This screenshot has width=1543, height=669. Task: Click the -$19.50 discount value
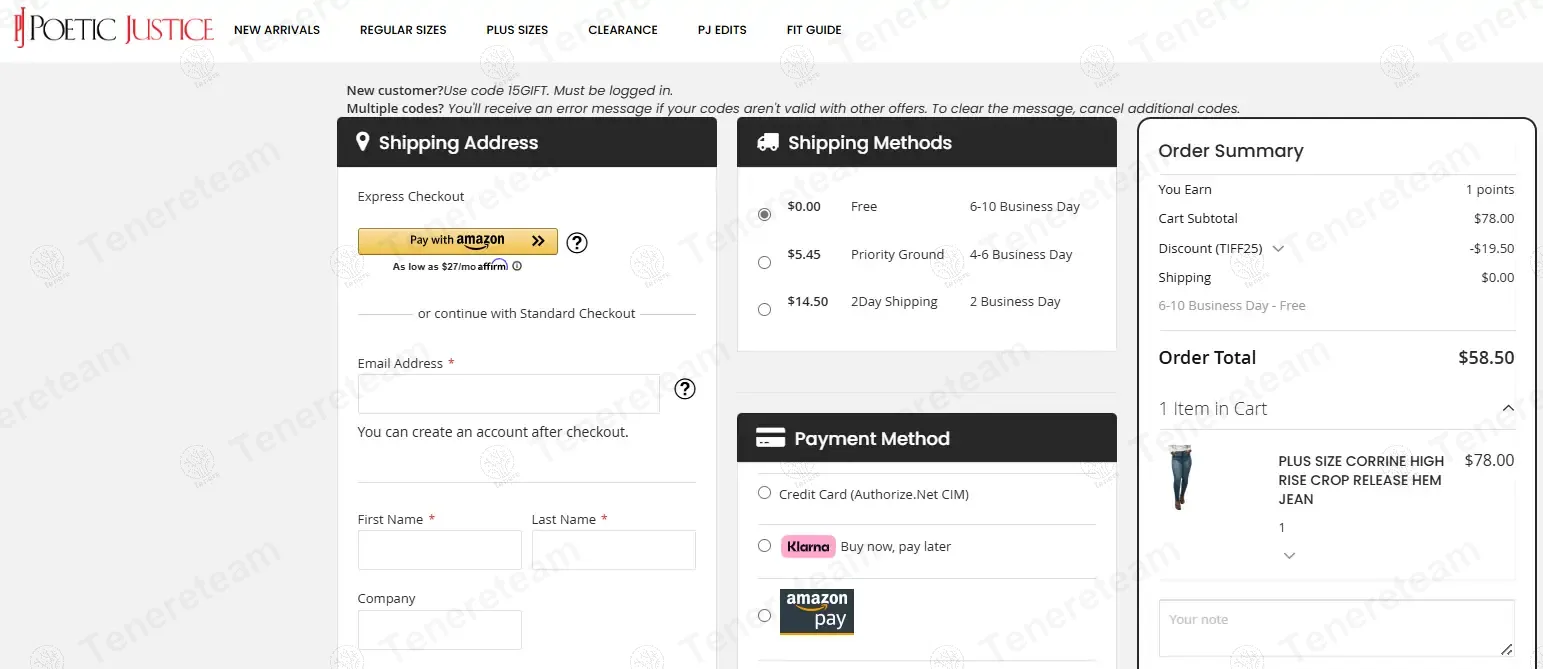pyautogui.click(x=1492, y=248)
